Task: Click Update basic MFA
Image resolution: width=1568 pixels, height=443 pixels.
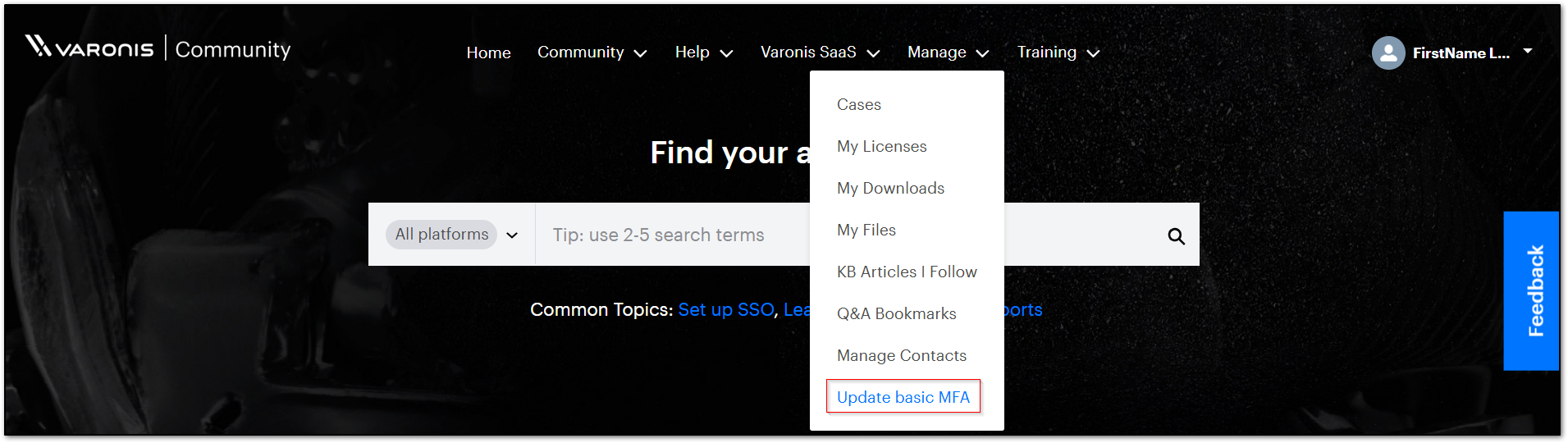Action: click(903, 397)
